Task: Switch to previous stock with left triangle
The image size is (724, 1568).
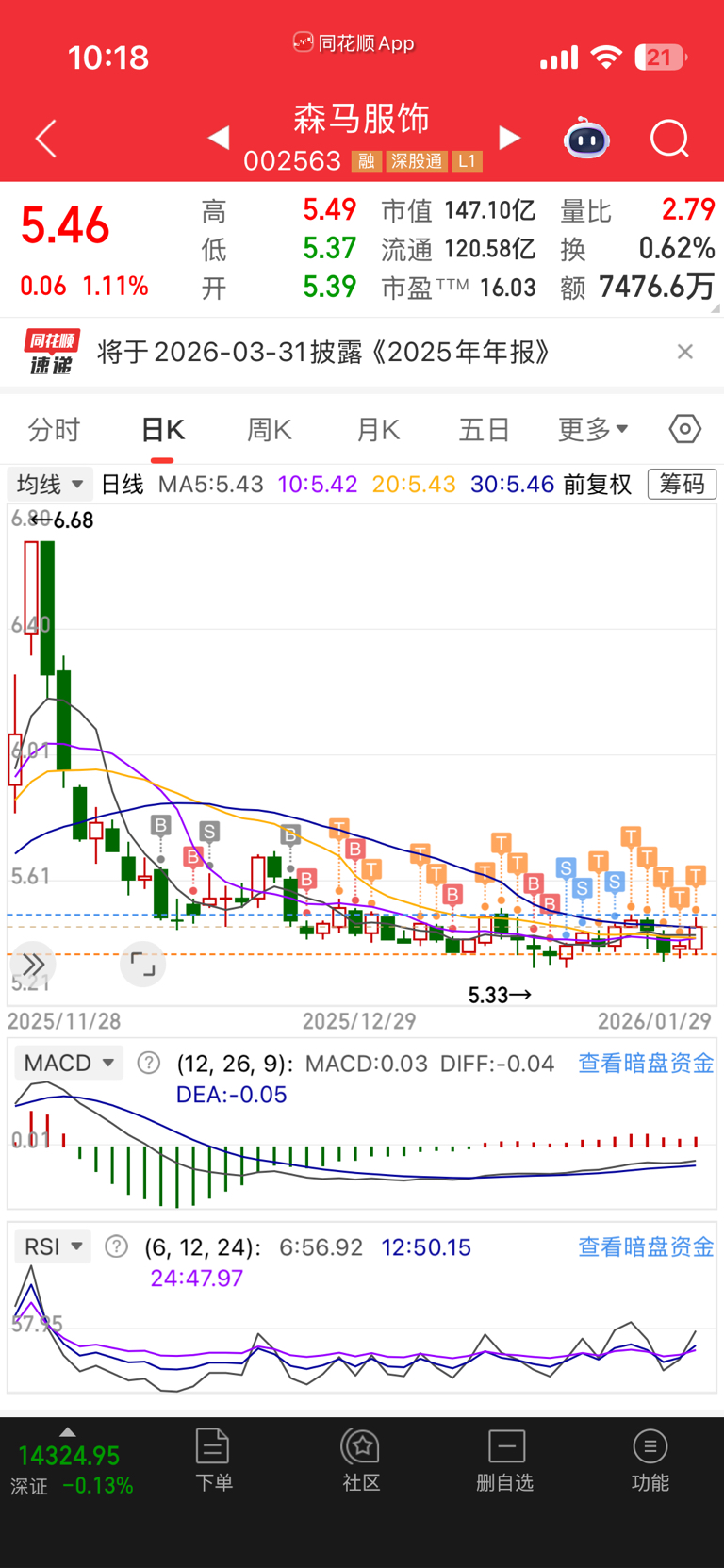Action: (x=219, y=138)
